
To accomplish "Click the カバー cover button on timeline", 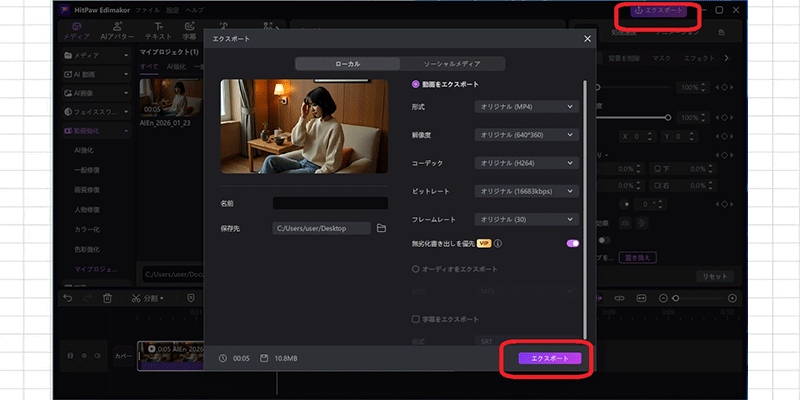I will [123, 356].
